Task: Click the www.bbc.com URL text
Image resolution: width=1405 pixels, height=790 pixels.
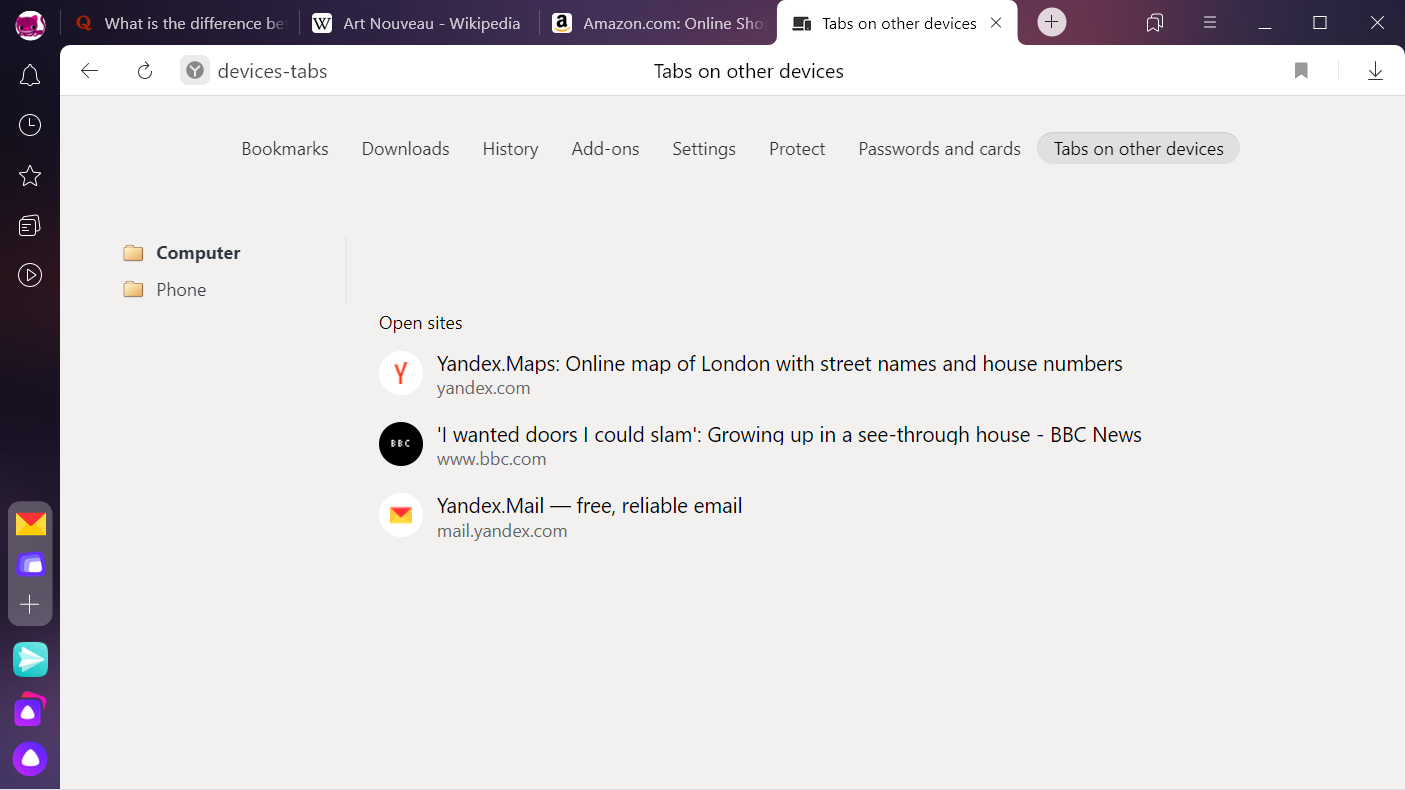Action: pos(491,459)
